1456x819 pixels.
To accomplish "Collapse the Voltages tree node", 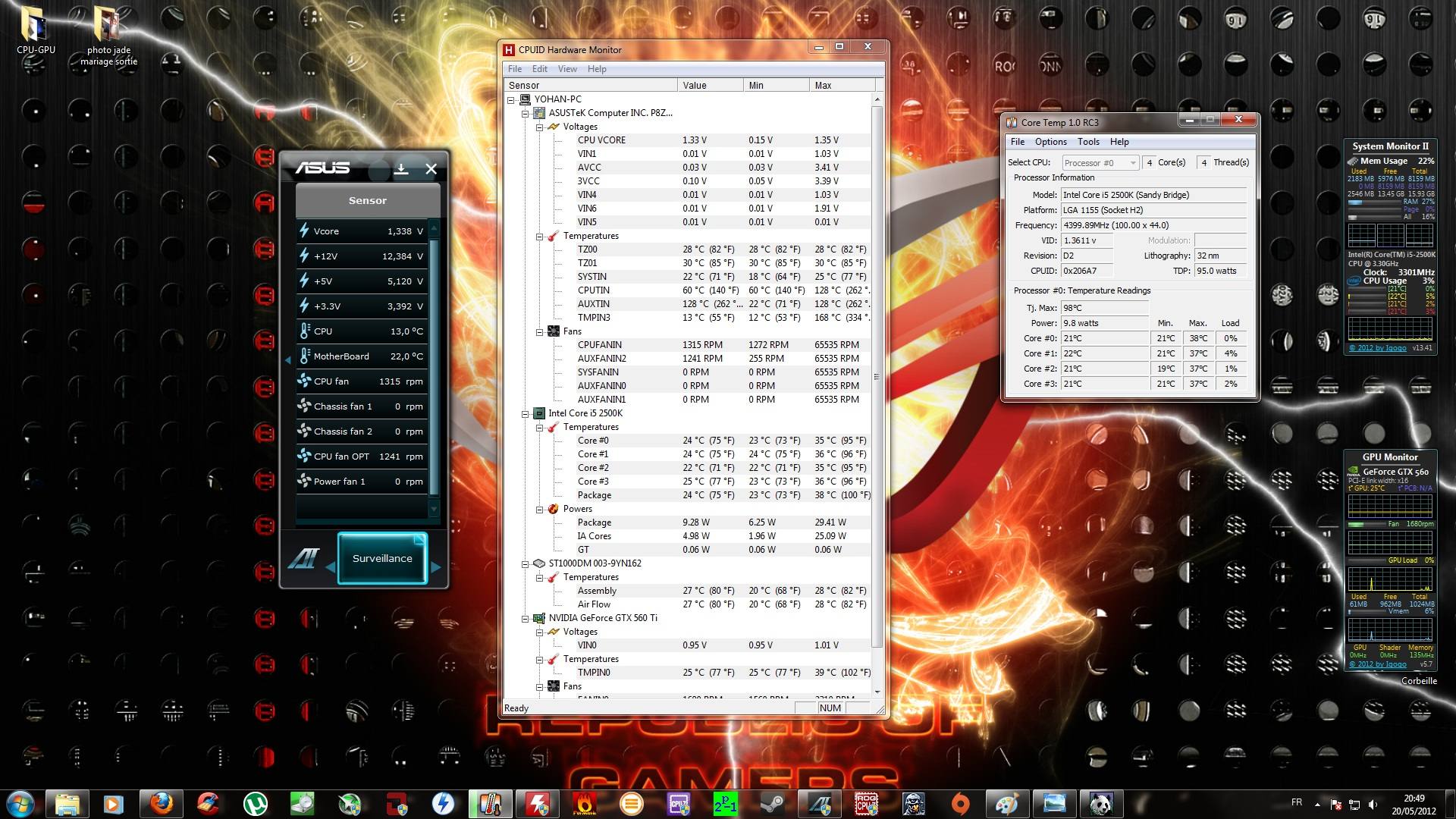I will tap(540, 127).
